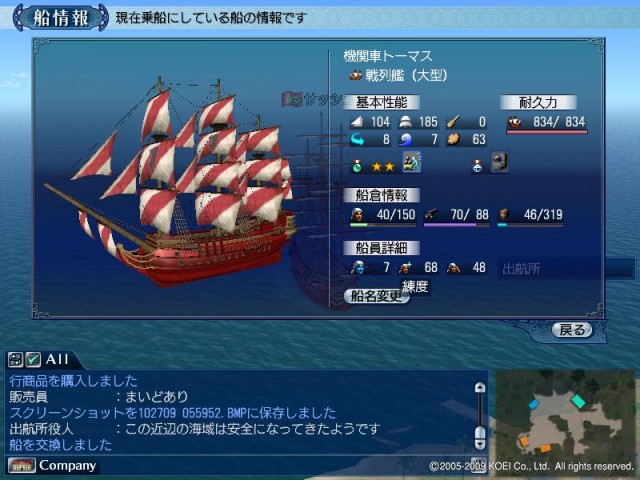Click the wave-resistance icon showing 7
The height and width of the screenshot is (480, 640).
coord(405,140)
